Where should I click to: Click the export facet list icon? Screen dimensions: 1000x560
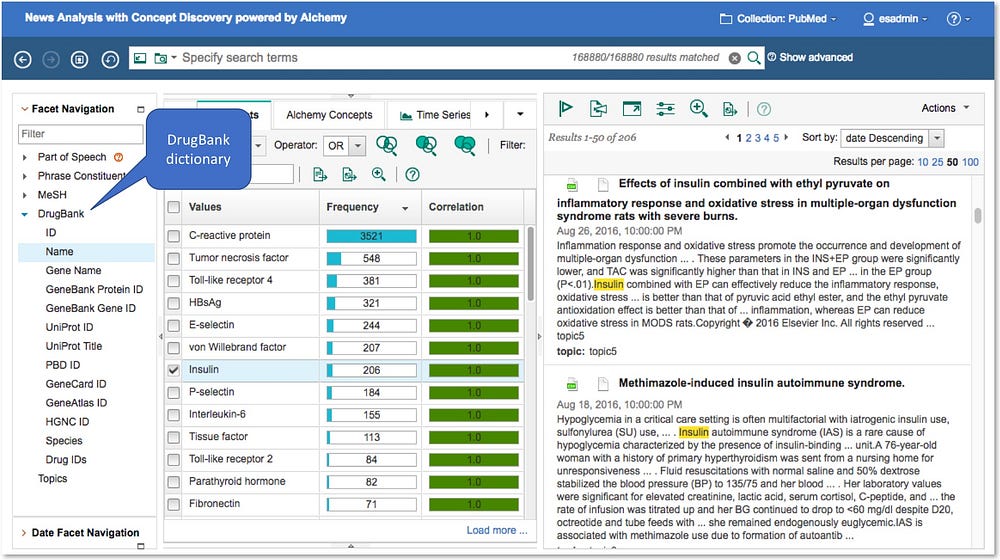(x=320, y=174)
